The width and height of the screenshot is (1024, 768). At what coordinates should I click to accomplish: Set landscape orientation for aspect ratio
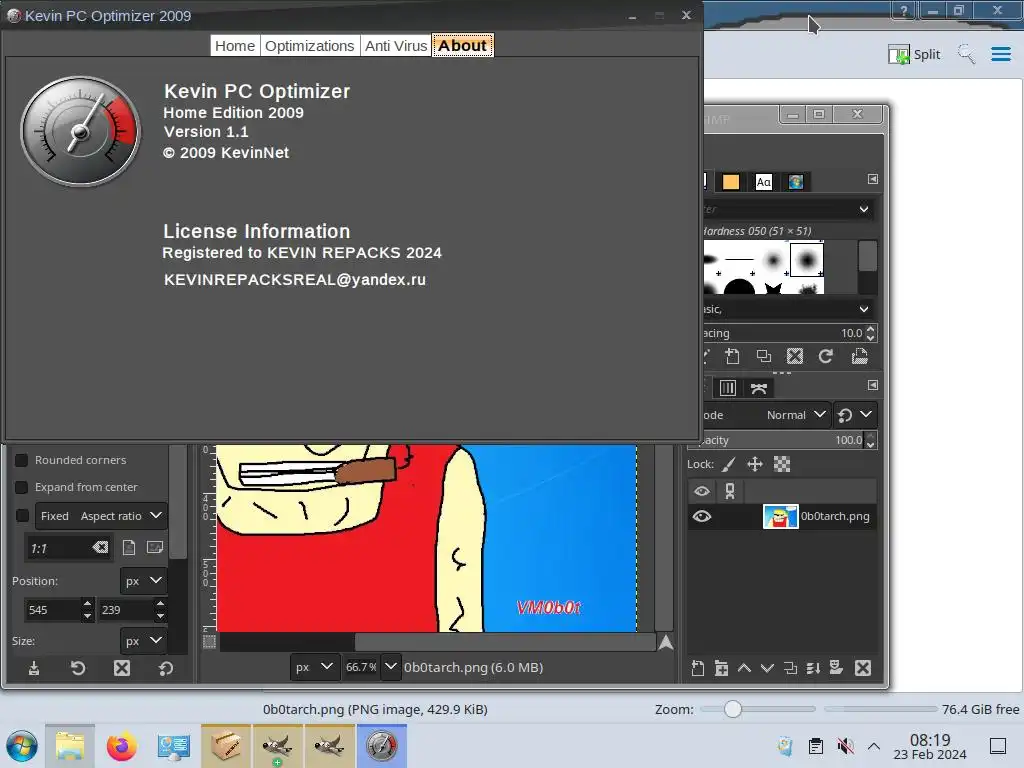point(155,547)
